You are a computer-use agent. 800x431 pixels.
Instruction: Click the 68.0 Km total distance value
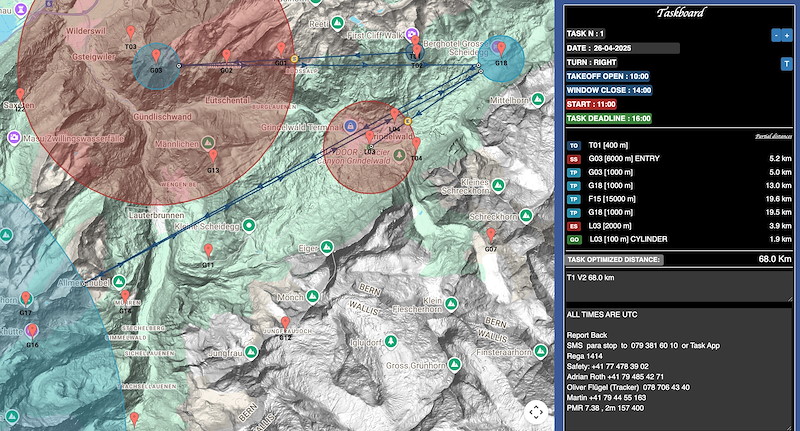click(x=774, y=259)
